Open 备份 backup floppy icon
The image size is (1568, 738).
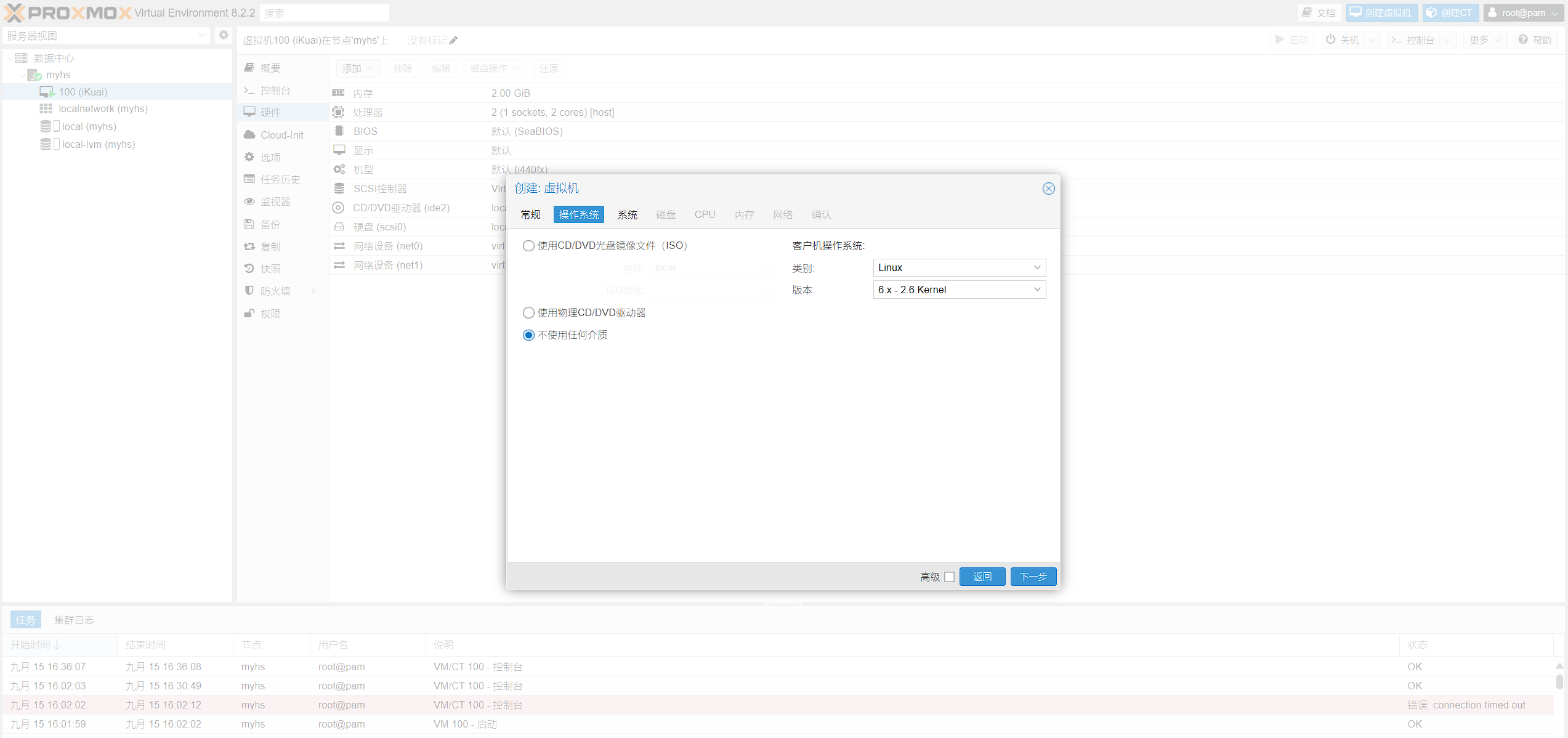(249, 224)
